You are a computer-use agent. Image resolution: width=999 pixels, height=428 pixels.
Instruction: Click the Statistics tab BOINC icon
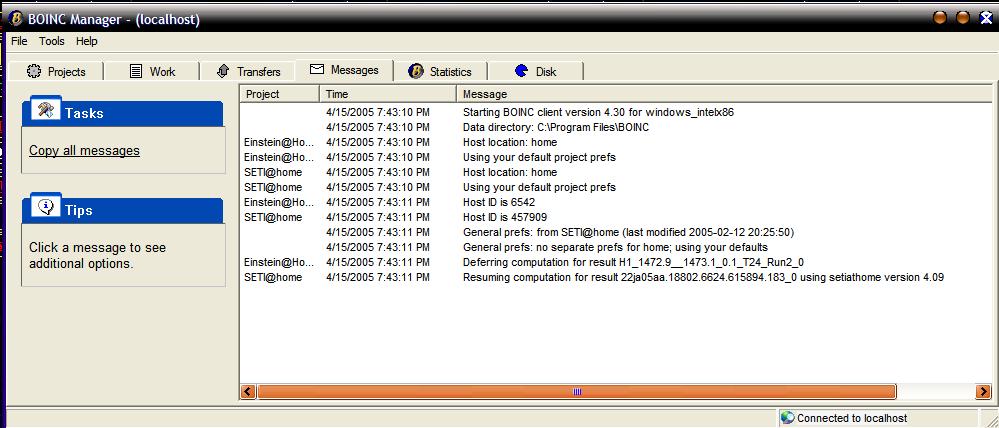[416, 71]
